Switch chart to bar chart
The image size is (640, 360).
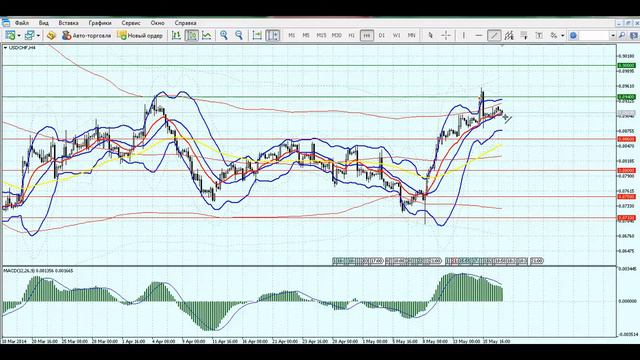[176, 36]
